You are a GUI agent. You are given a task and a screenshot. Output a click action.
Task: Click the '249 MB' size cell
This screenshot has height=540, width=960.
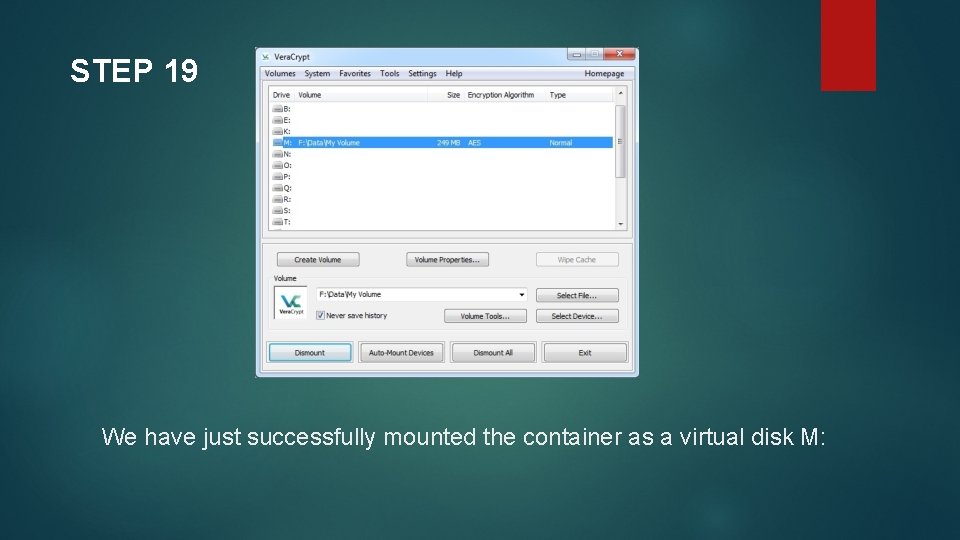click(x=448, y=143)
